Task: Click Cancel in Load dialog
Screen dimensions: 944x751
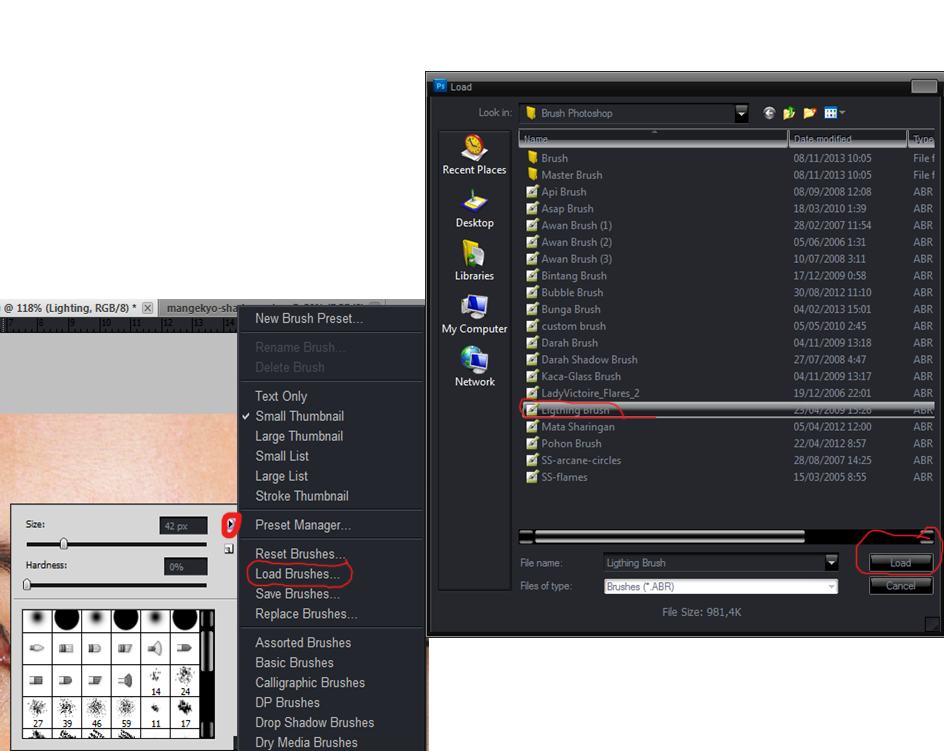Action: click(x=901, y=586)
